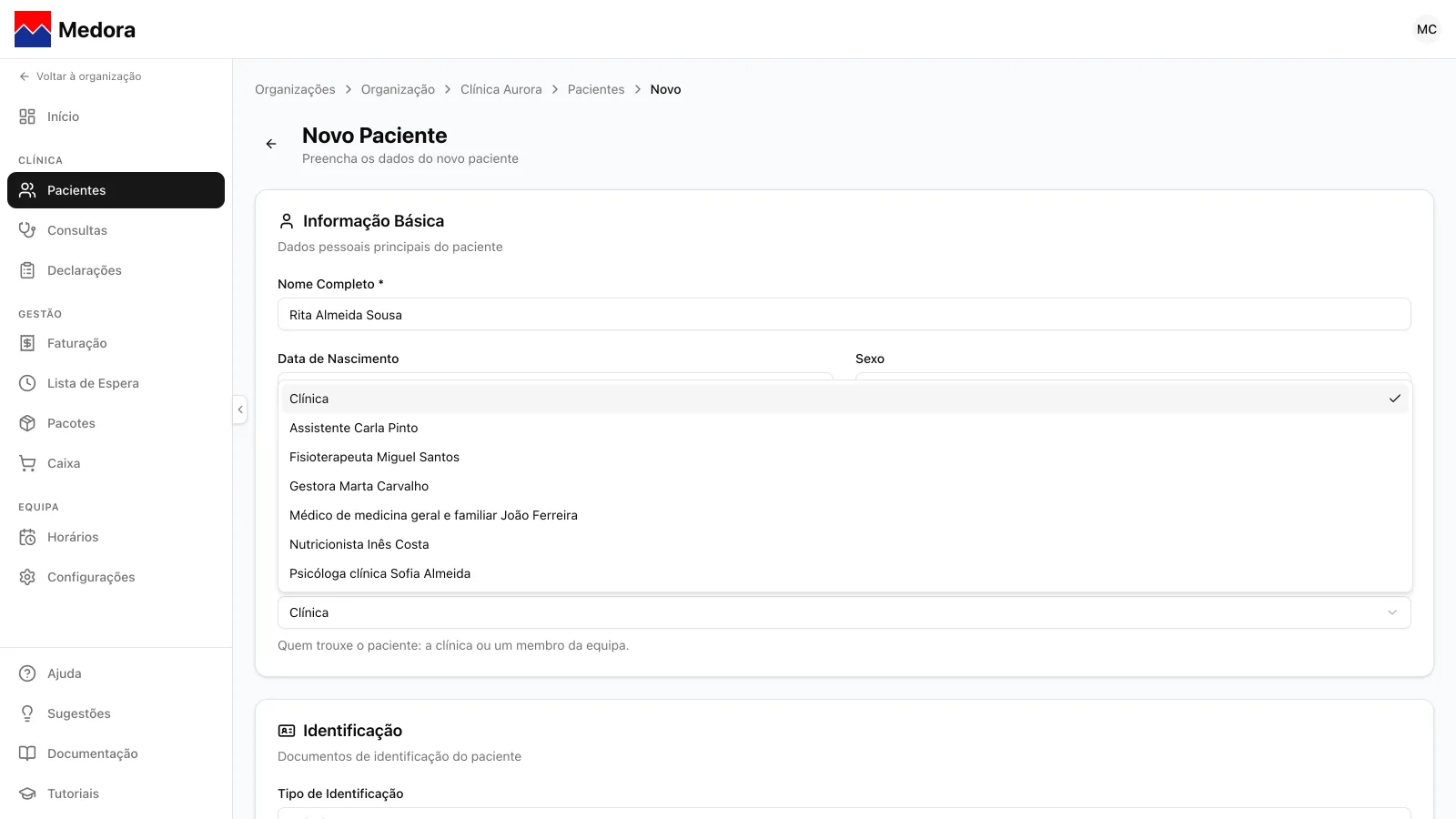Go back using arrow beside Novo Paciente
Image resolution: width=1456 pixels, height=819 pixels.
271,144
